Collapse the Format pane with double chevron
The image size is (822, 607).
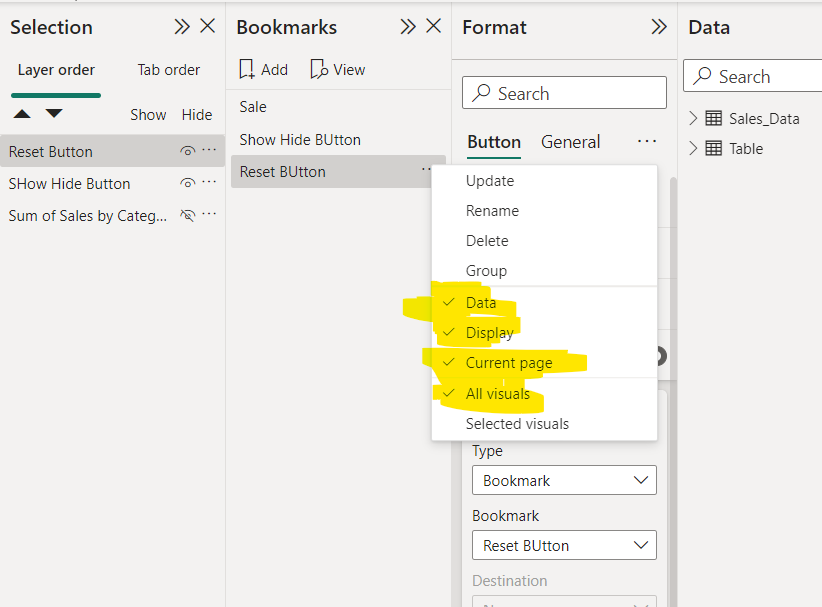pyautogui.click(x=659, y=27)
